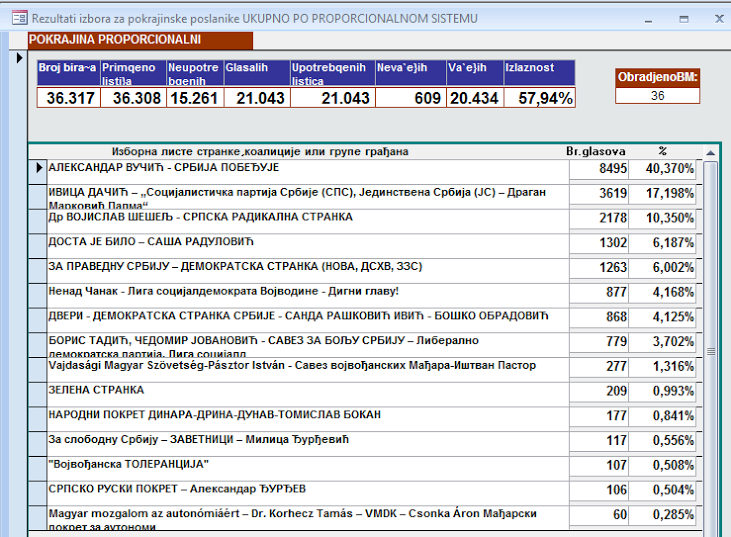
Task: Click ObradjenoBM label
Action: click(657, 77)
